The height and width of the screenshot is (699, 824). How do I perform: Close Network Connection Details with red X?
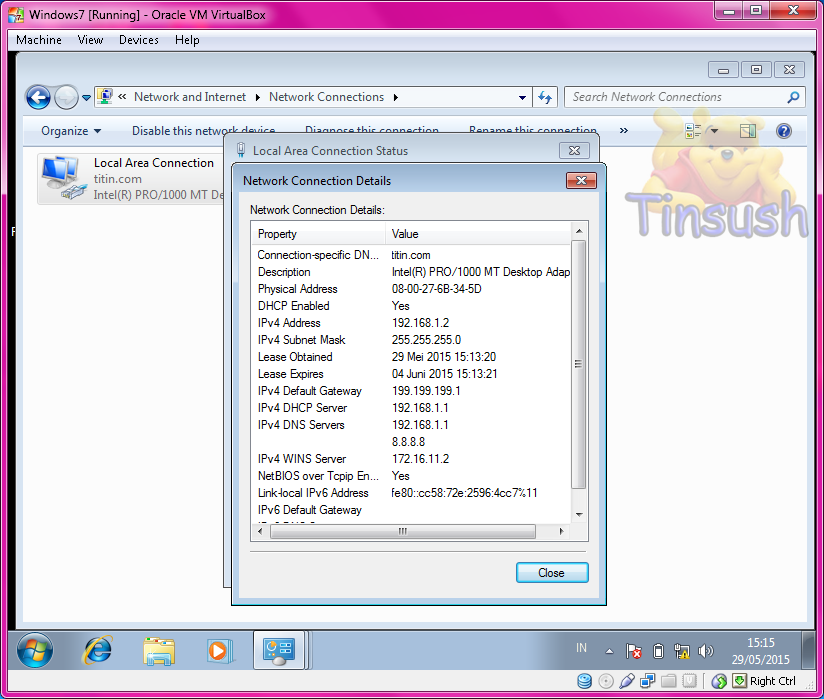[581, 181]
